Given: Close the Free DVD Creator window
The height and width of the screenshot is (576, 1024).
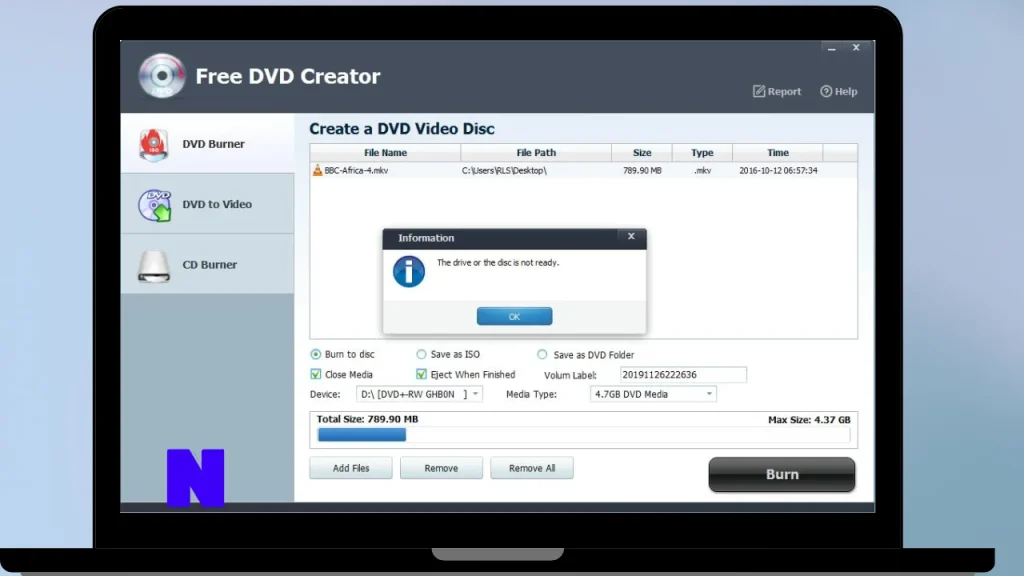Looking at the screenshot, I should click(856, 48).
